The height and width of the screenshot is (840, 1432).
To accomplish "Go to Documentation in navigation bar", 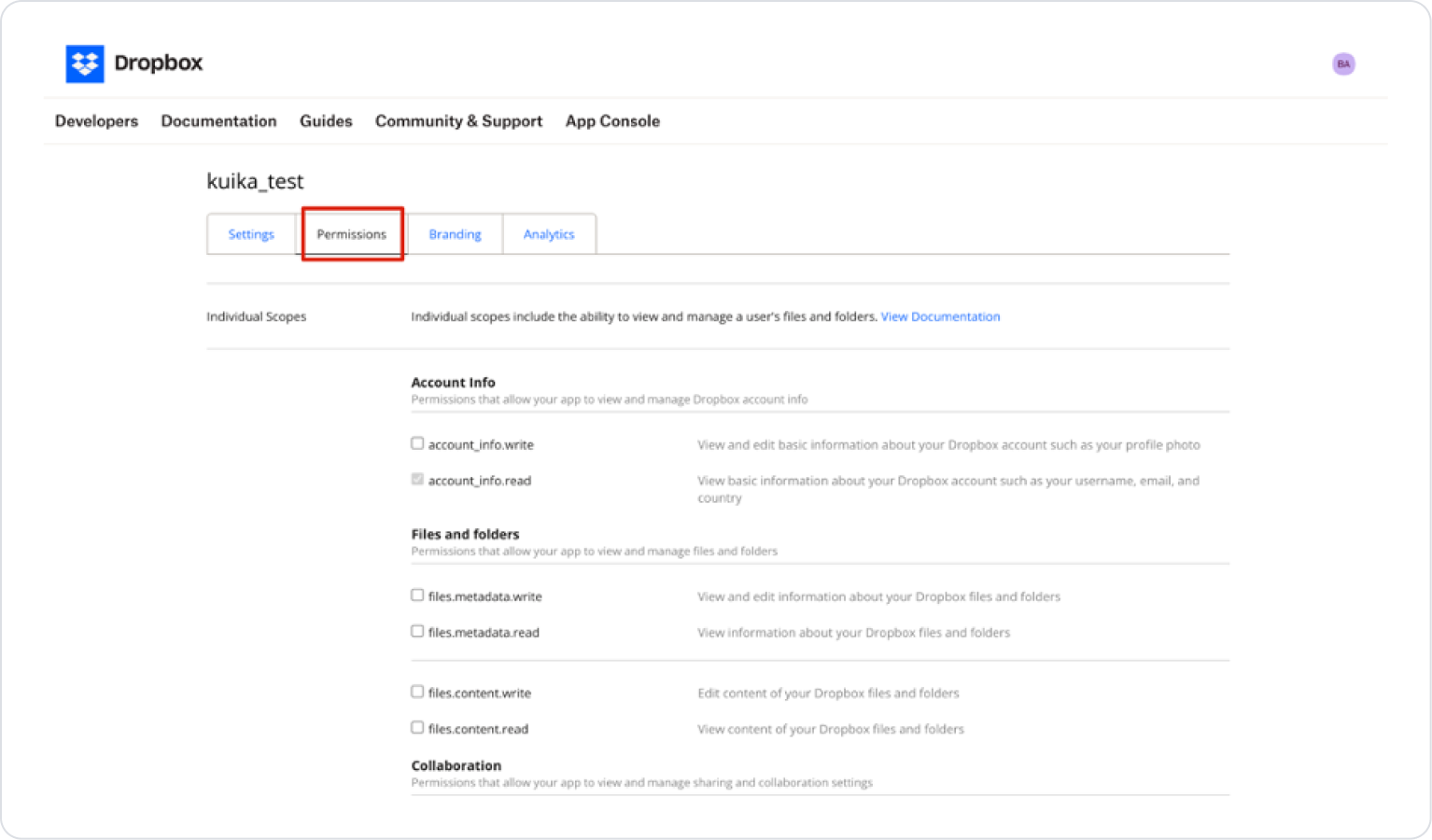I will click(x=218, y=121).
